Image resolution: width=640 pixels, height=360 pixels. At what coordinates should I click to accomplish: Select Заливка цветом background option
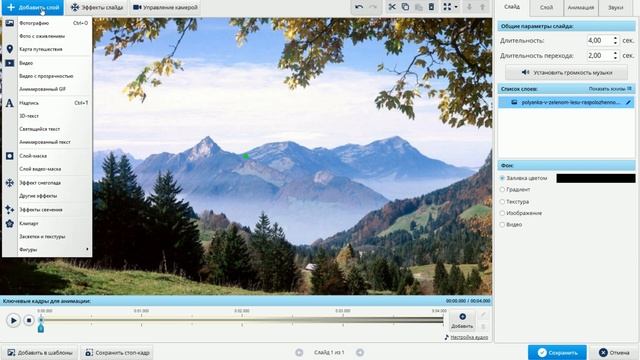pyautogui.click(x=502, y=178)
